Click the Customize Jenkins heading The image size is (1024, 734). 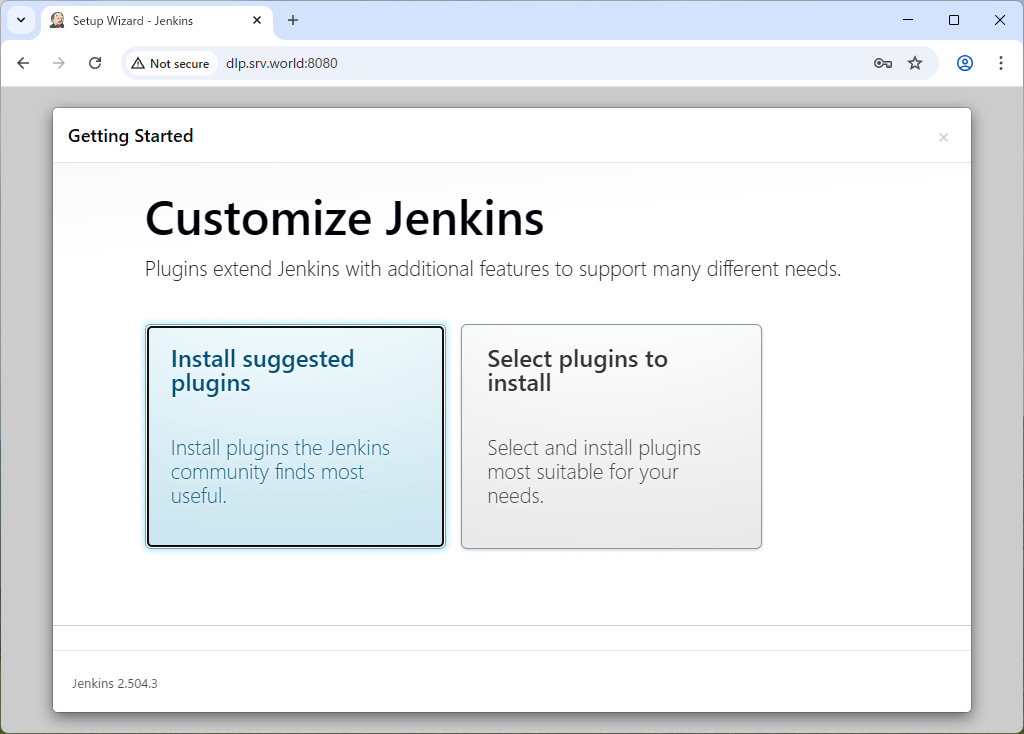[344, 218]
